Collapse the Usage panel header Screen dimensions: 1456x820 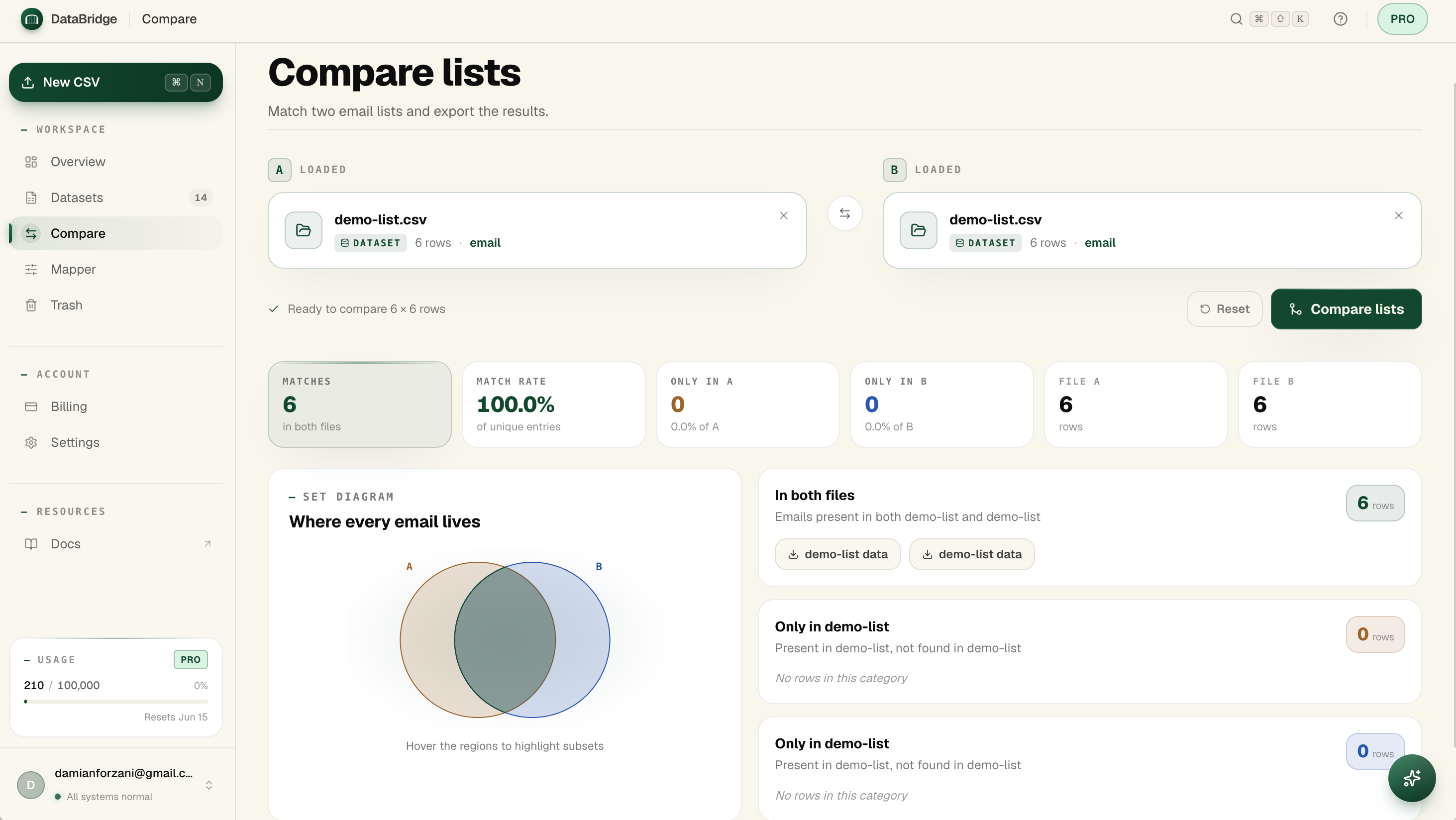click(49, 660)
